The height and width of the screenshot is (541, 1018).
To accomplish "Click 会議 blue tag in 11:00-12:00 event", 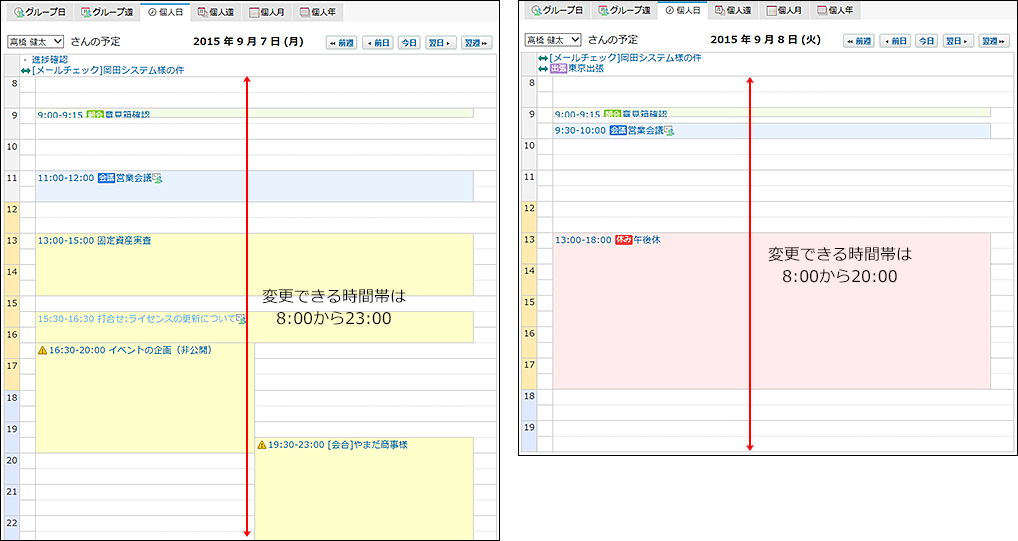I will [x=106, y=178].
